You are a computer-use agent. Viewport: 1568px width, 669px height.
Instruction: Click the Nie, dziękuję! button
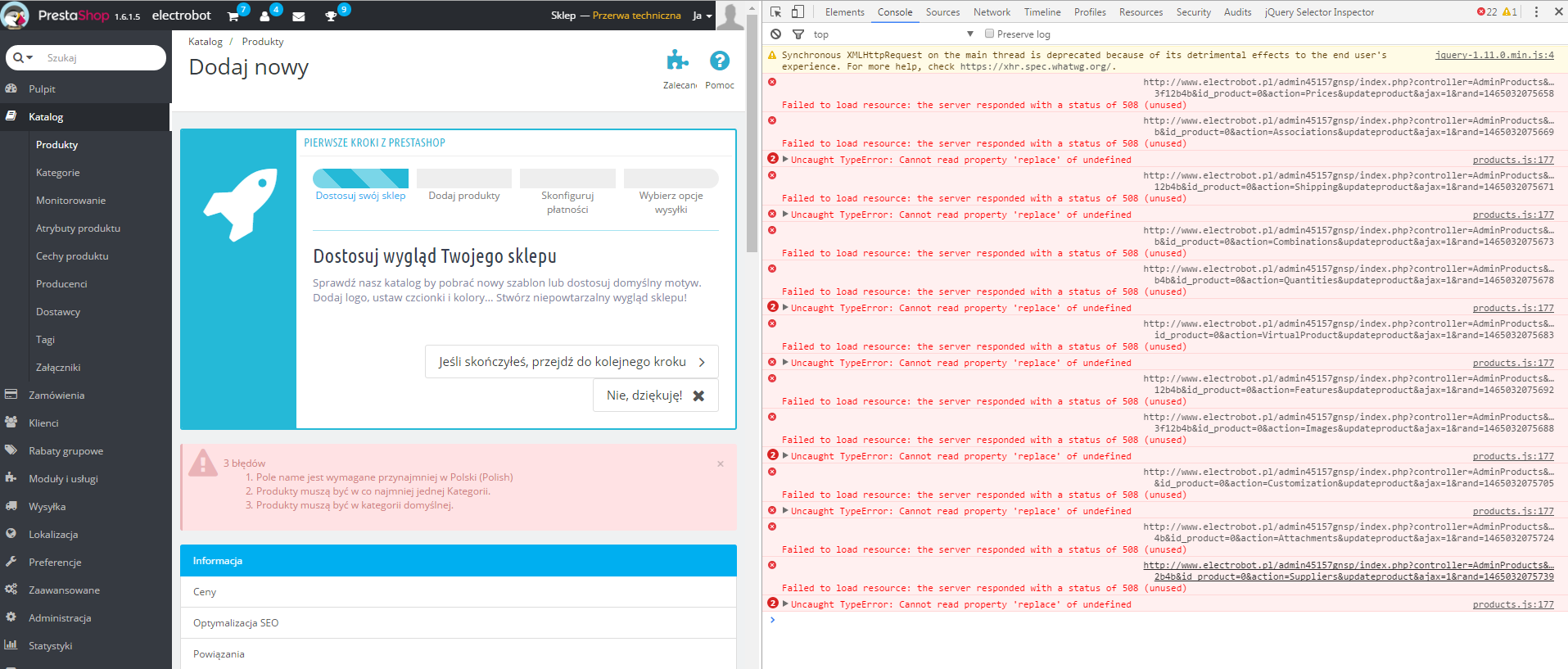(655, 396)
